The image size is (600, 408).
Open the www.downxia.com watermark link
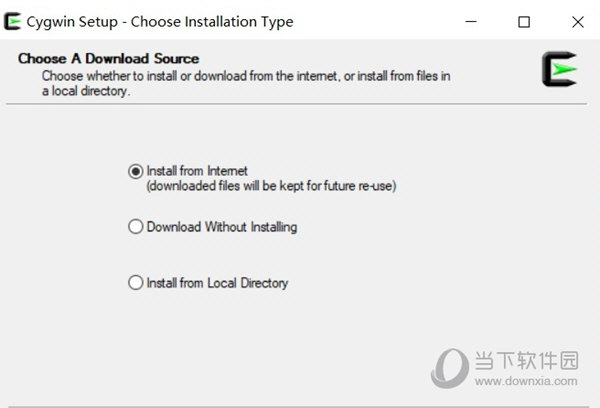[526, 381]
